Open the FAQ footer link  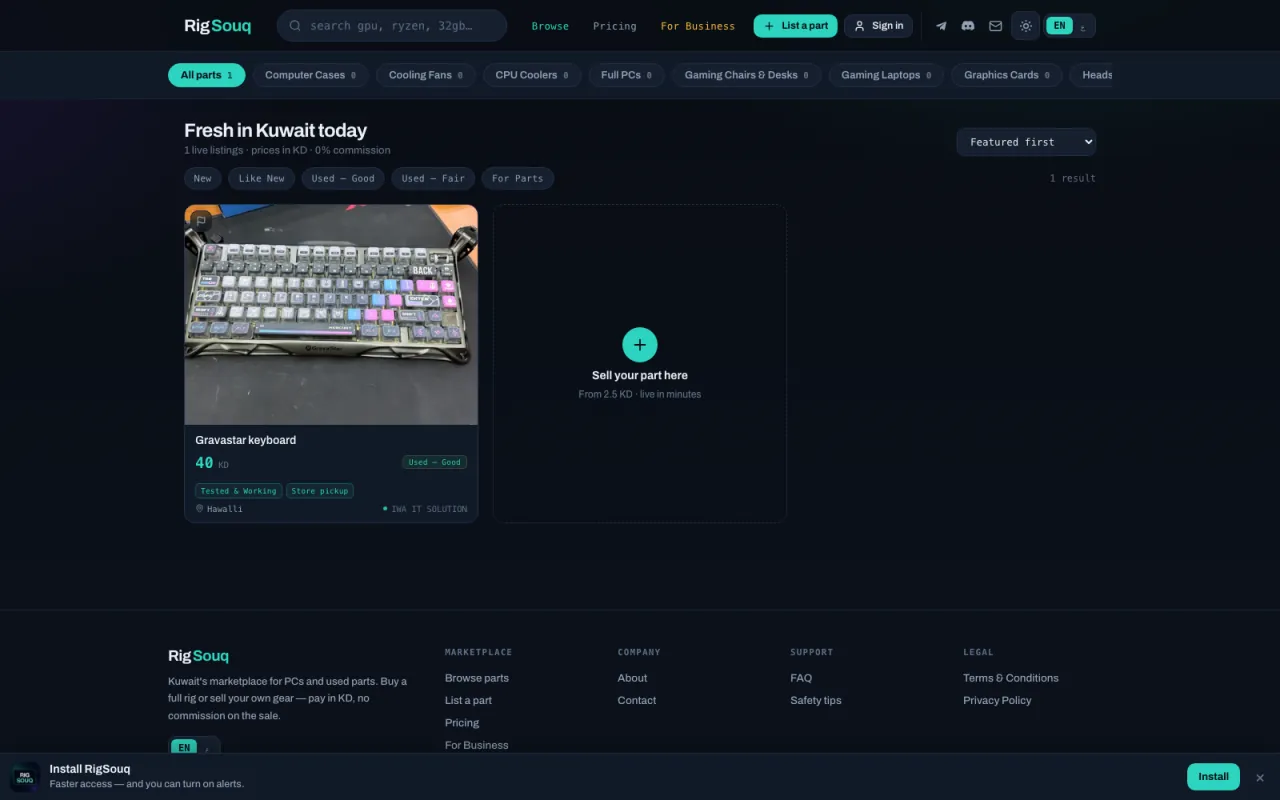(x=801, y=678)
